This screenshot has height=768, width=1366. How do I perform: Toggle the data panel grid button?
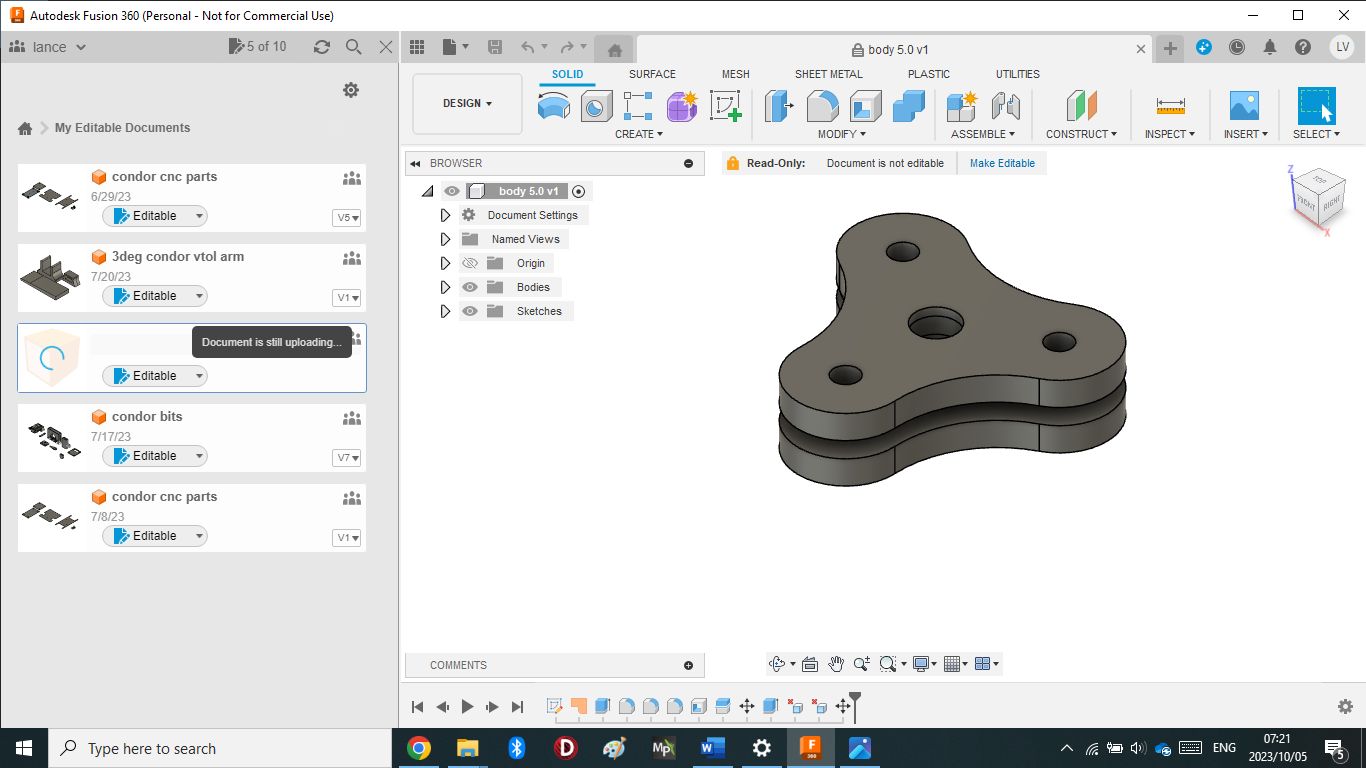coord(417,47)
